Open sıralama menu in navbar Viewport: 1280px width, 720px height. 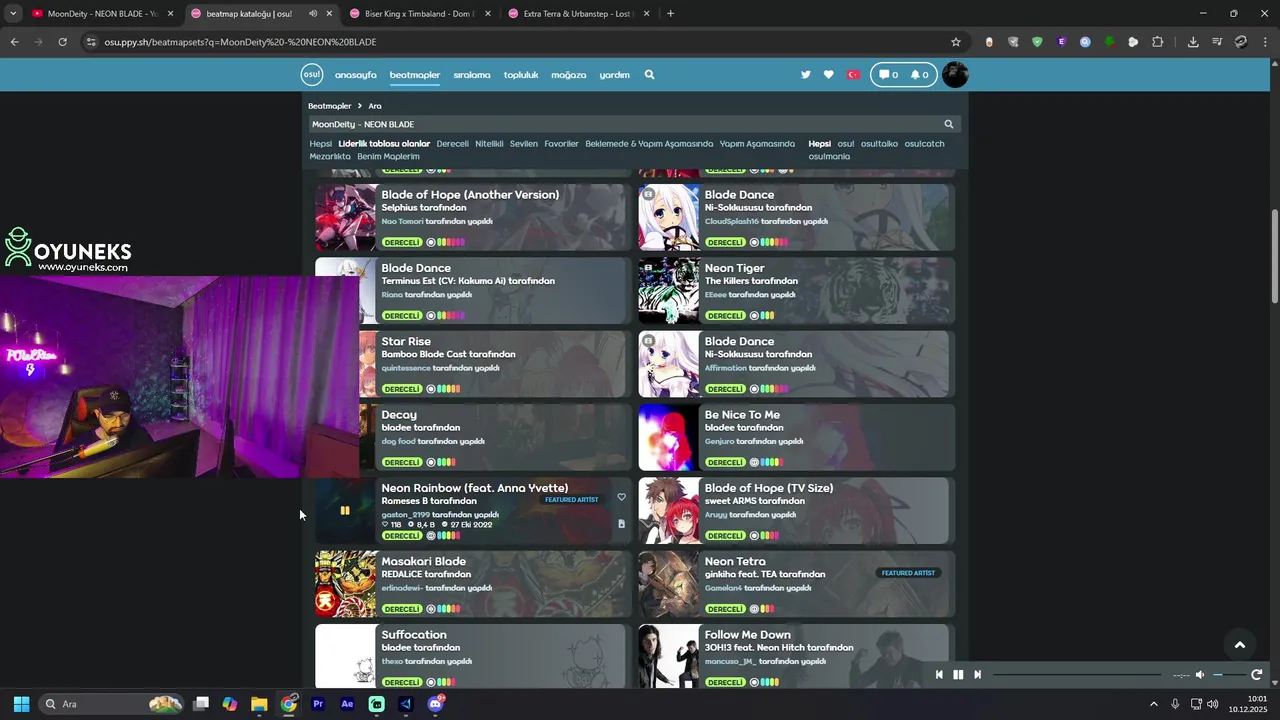pos(472,75)
